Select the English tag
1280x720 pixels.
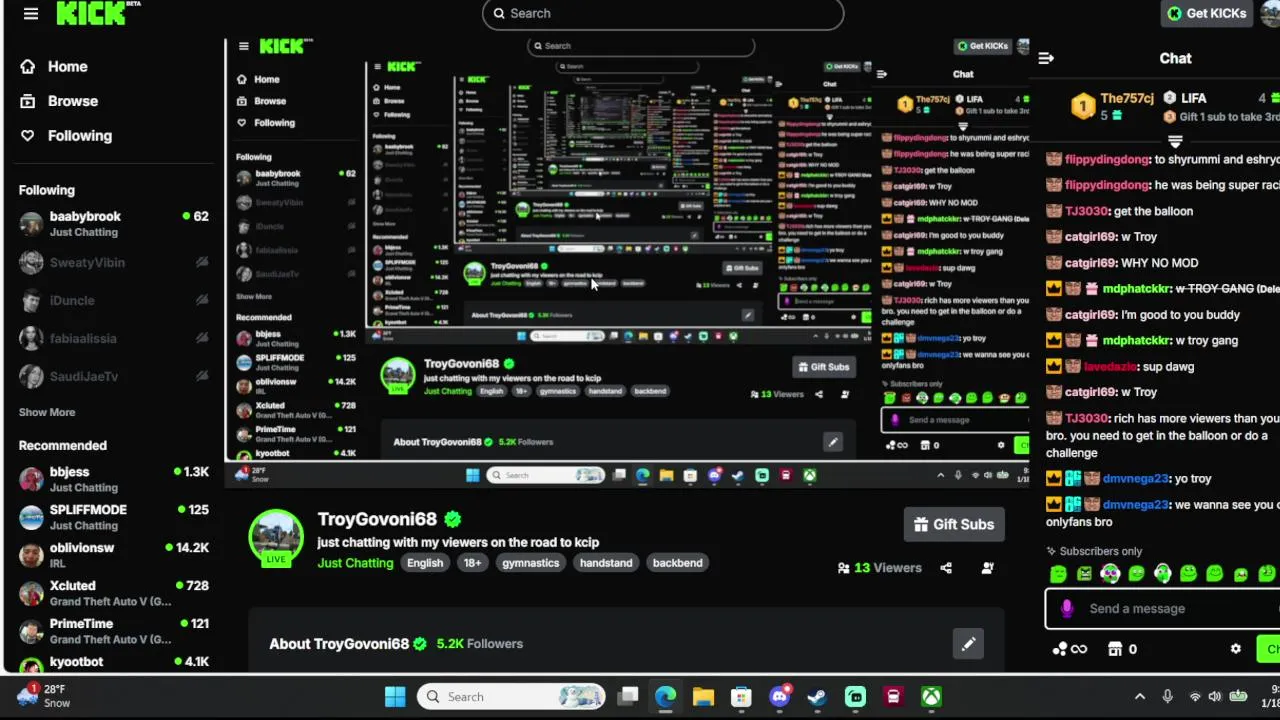[x=425, y=563]
